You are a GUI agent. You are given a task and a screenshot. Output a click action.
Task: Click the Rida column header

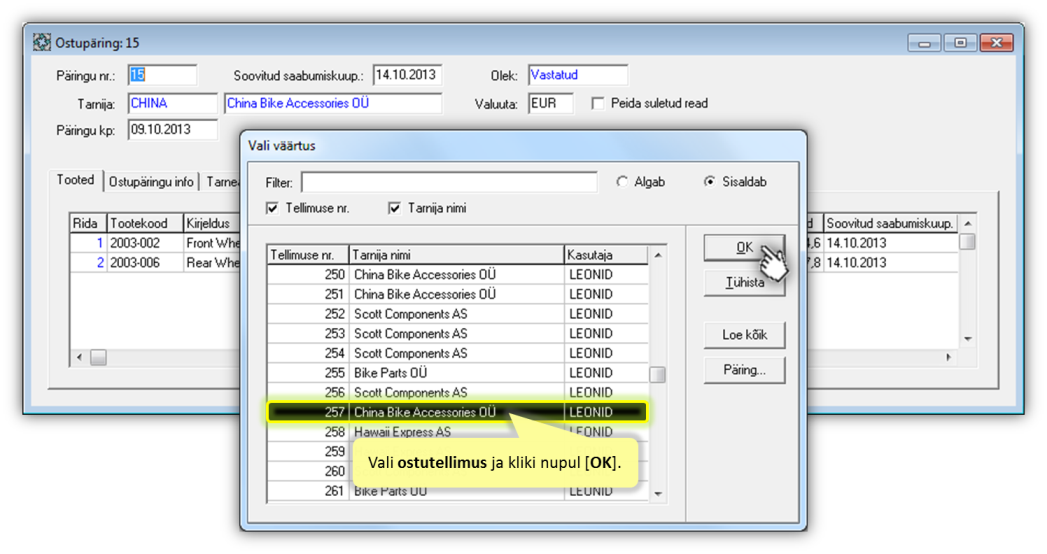(x=88, y=223)
